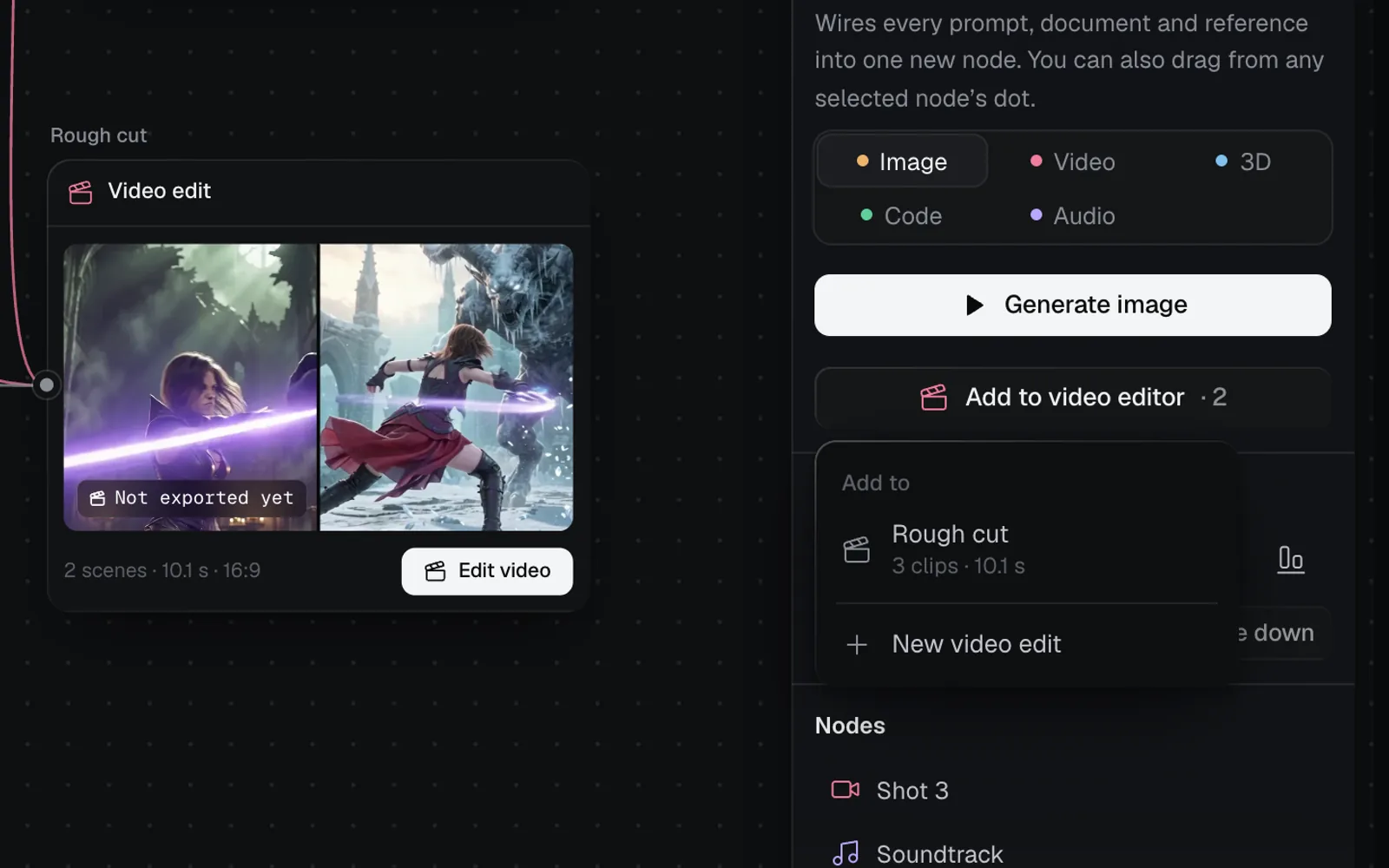This screenshot has height=868, width=1389.
Task: Choose the 3D output type
Action: [x=1243, y=161]
